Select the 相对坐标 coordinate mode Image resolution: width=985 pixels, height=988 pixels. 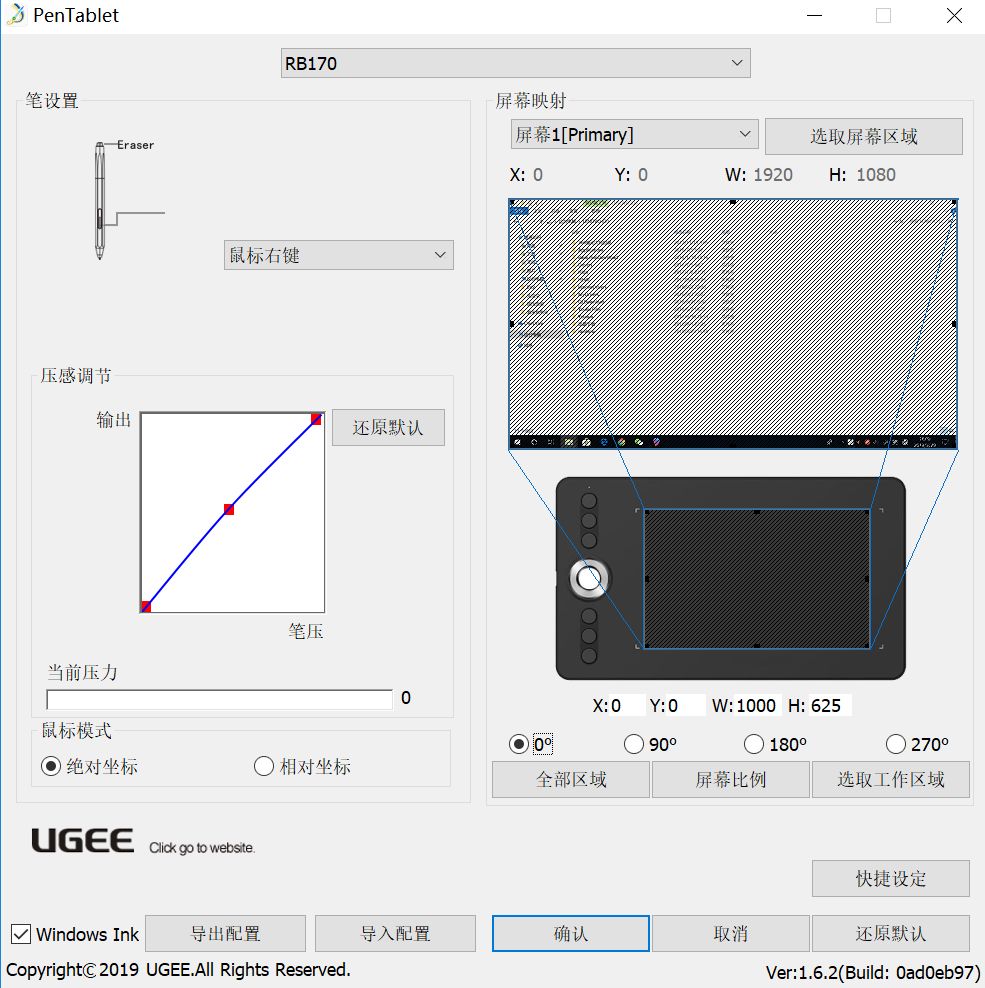[264, 766]
